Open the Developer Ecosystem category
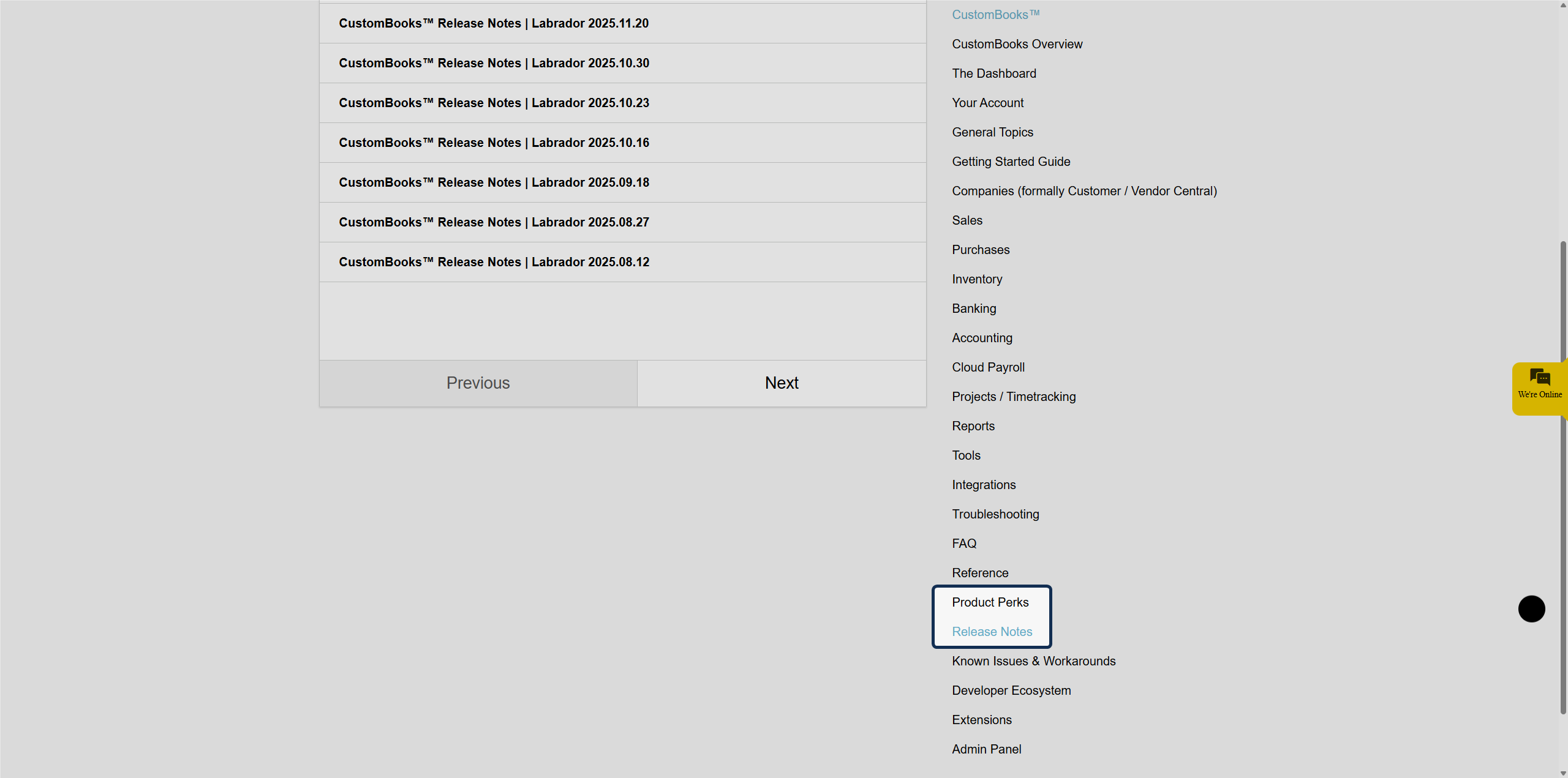 1011,690
